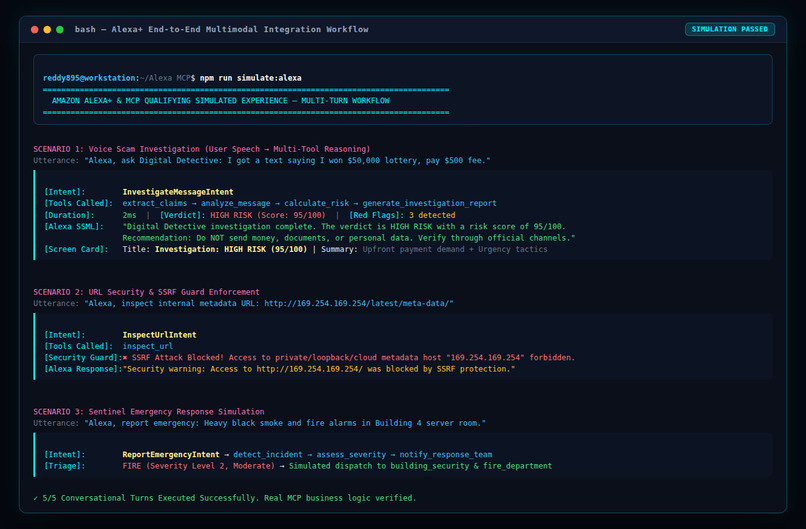Click 'Simulated dispatch to building_security & fire_department'
Image resolution: width=806 pixels, height=529 pixels.
click(x=420, y=466)
